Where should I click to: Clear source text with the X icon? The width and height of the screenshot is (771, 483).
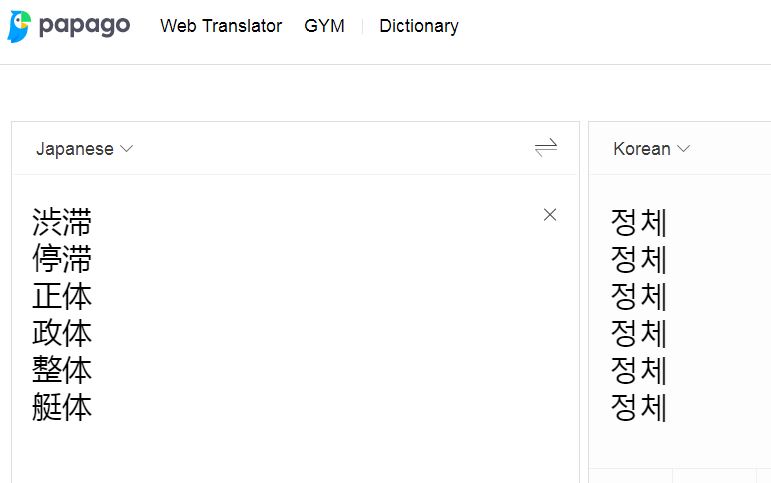550,214
